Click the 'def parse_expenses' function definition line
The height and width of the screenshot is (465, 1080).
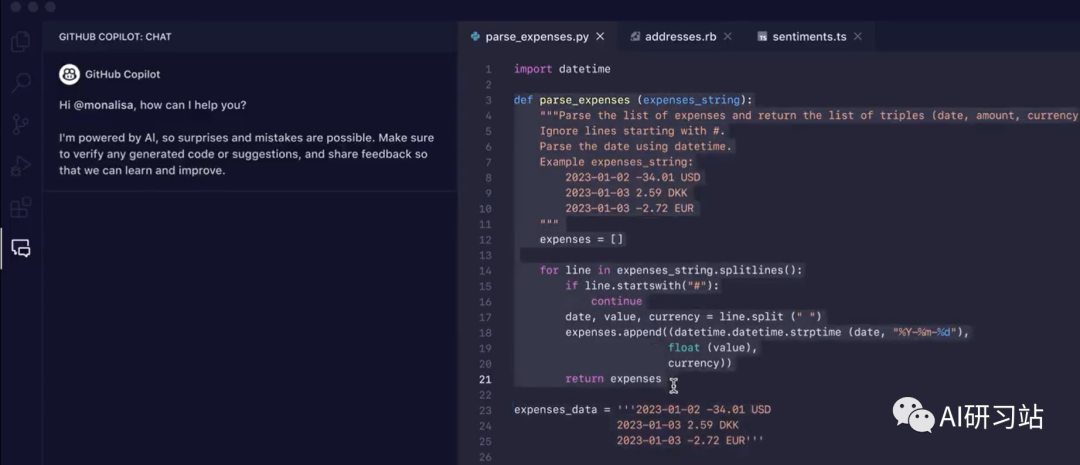(x=634, y=100)
